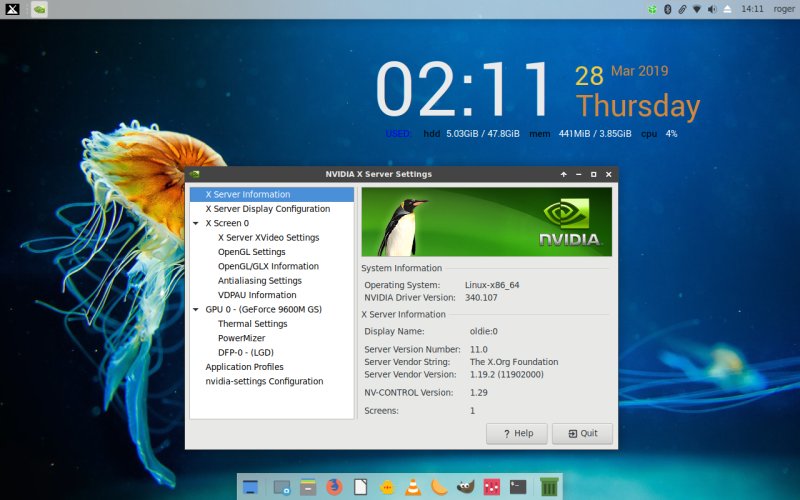The width and height of the screenshot is (800, 500).
Task: Click the hdd usage 5.03GiB / 47.8GiB
Action: [483, 134]
